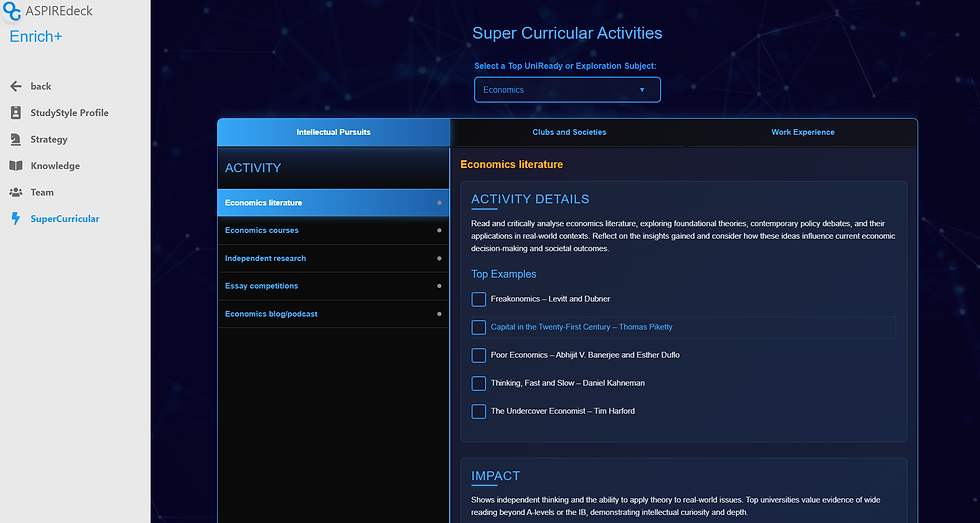The image size is (980, 523).
Task: Open the Essay competitions activity
Action: point(333,286)
